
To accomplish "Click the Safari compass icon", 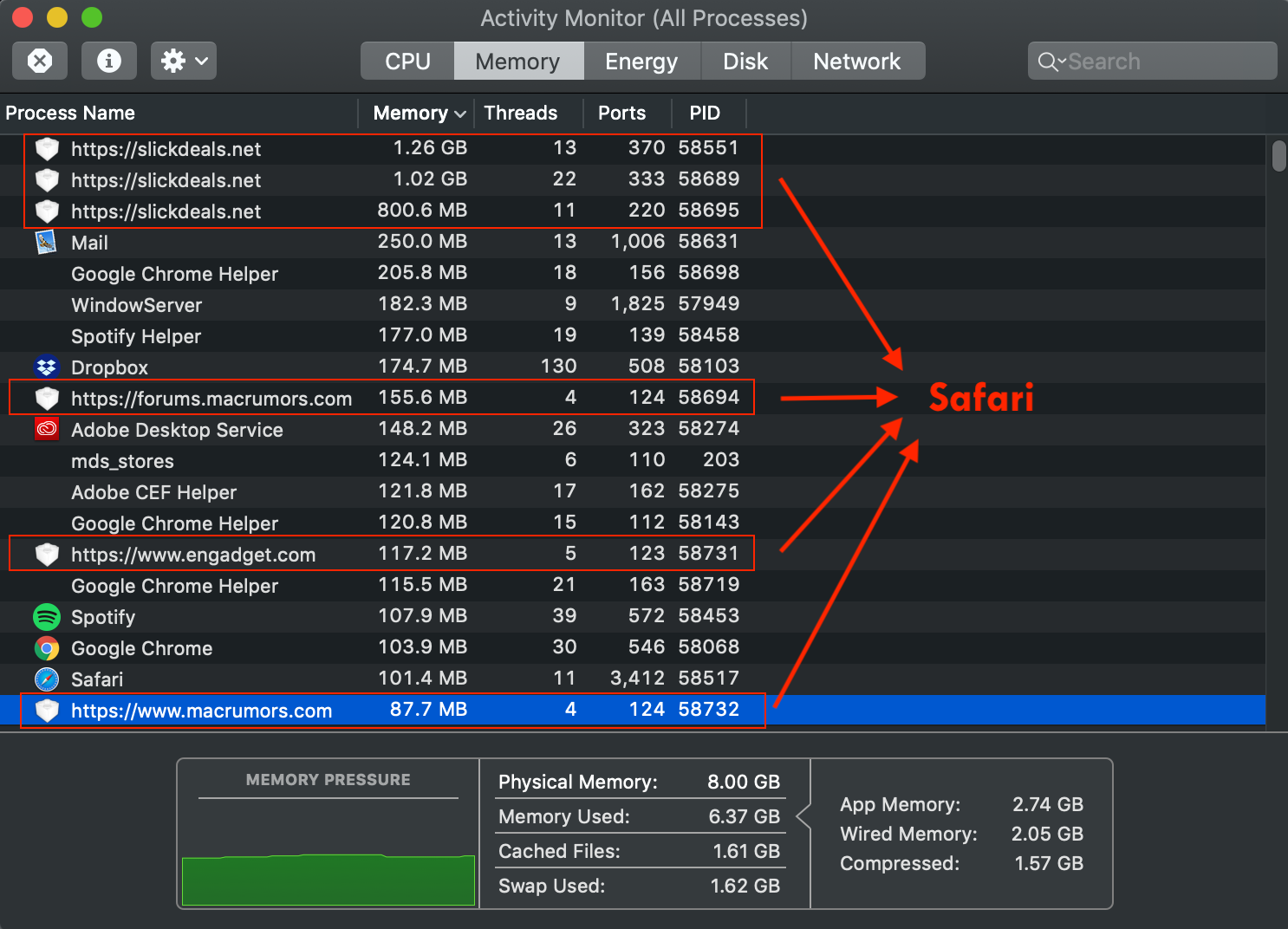I will (47, 679).
